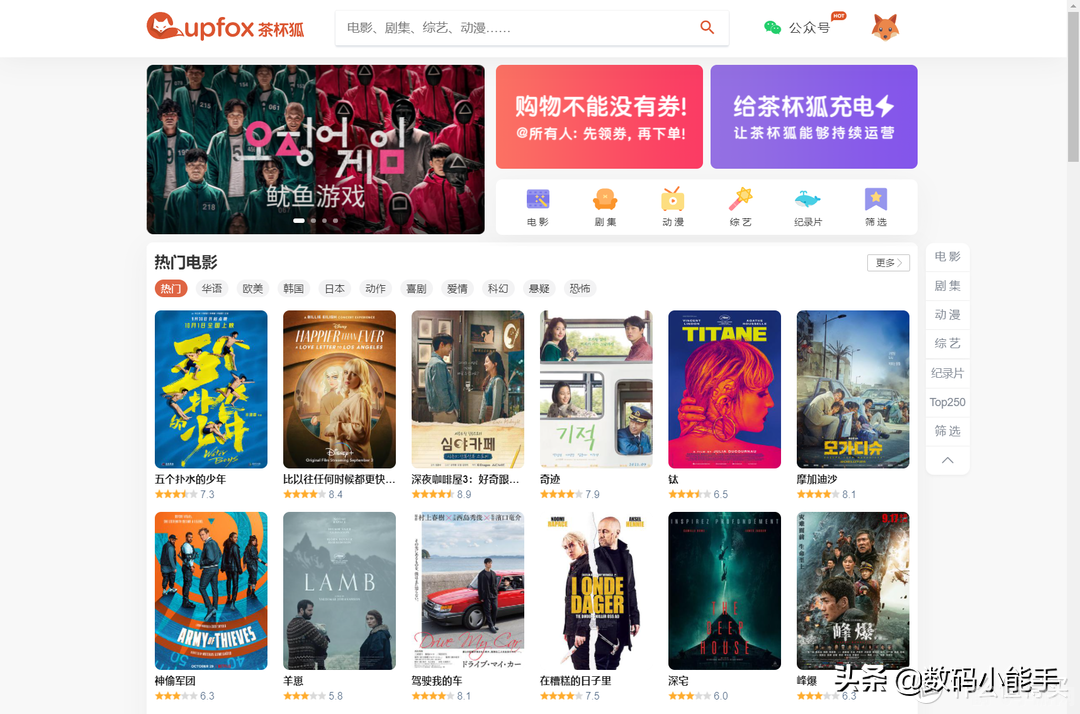The image size is (1080, 714).
Task: Click the 给茶杯狐充电 purple banner
Action: [x=814, y=117]
